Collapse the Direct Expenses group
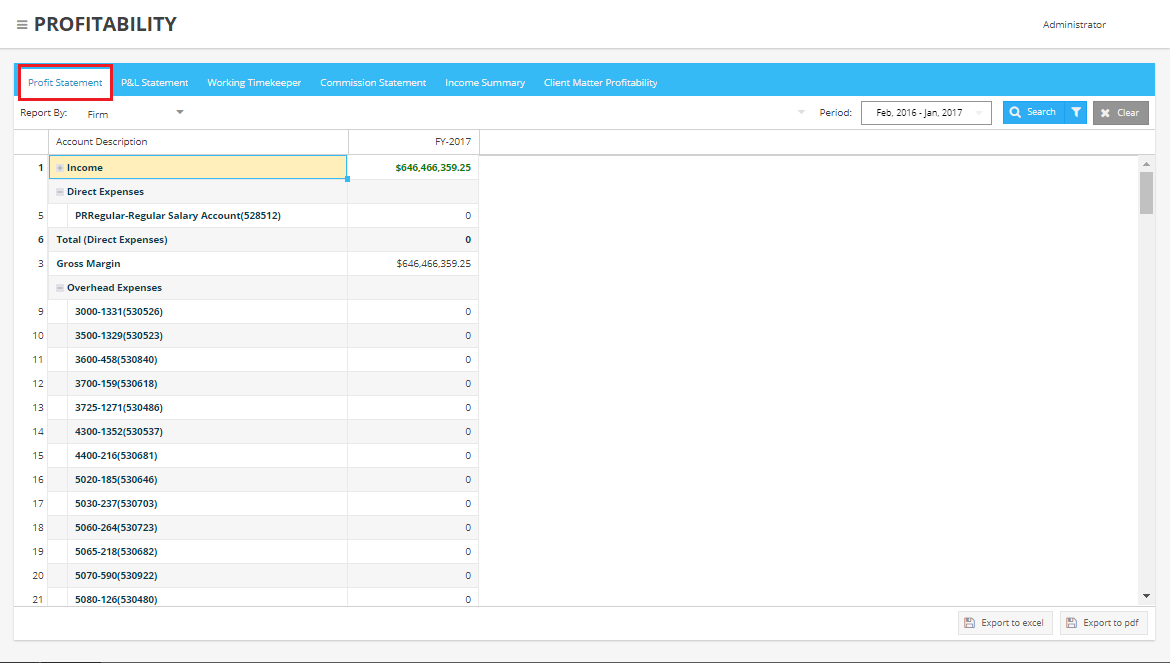 tap(60, 192)
